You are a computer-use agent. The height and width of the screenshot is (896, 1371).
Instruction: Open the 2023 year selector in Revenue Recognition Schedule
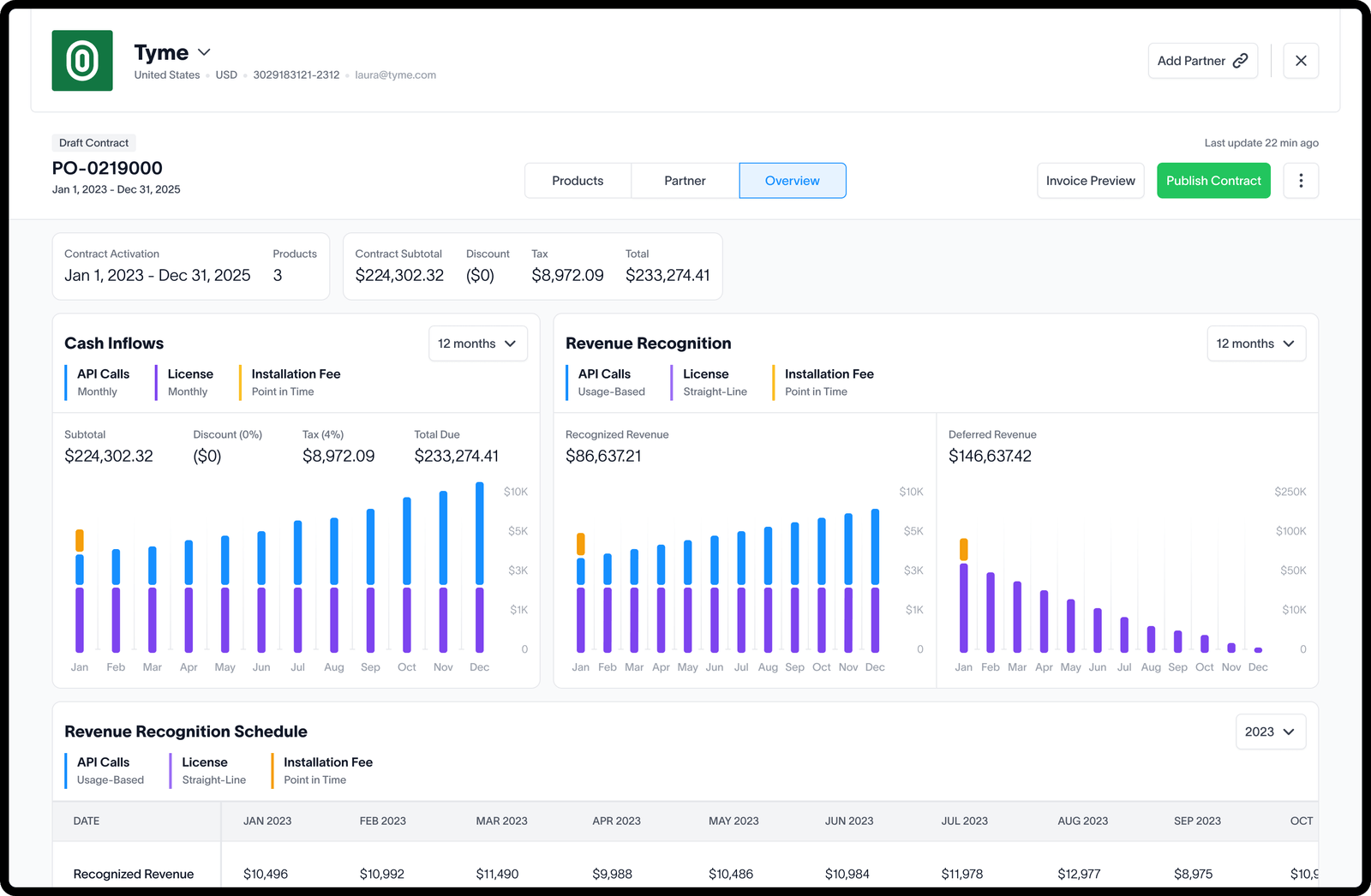click(x=1270, y=732)
